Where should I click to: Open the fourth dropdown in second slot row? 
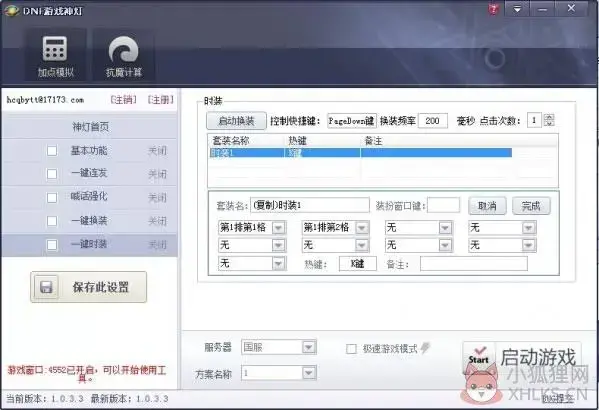[529, 245]
